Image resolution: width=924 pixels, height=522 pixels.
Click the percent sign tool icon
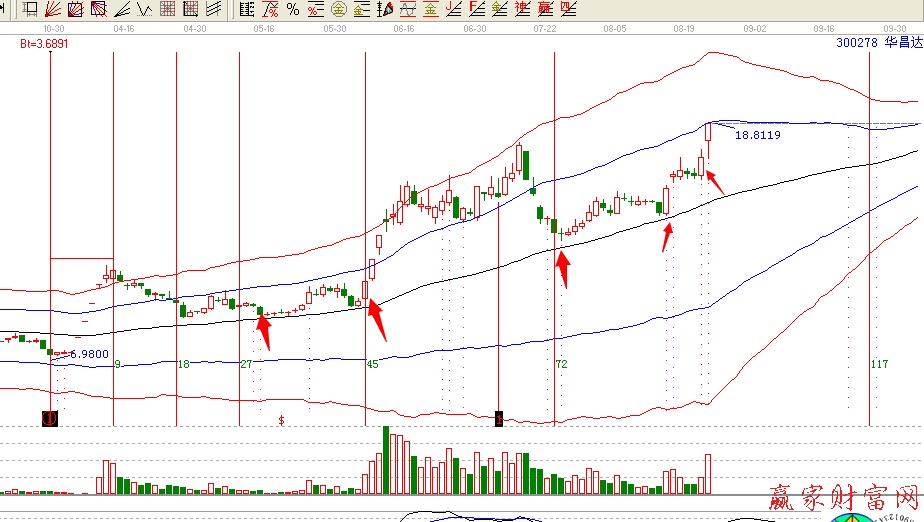(292, 10)
